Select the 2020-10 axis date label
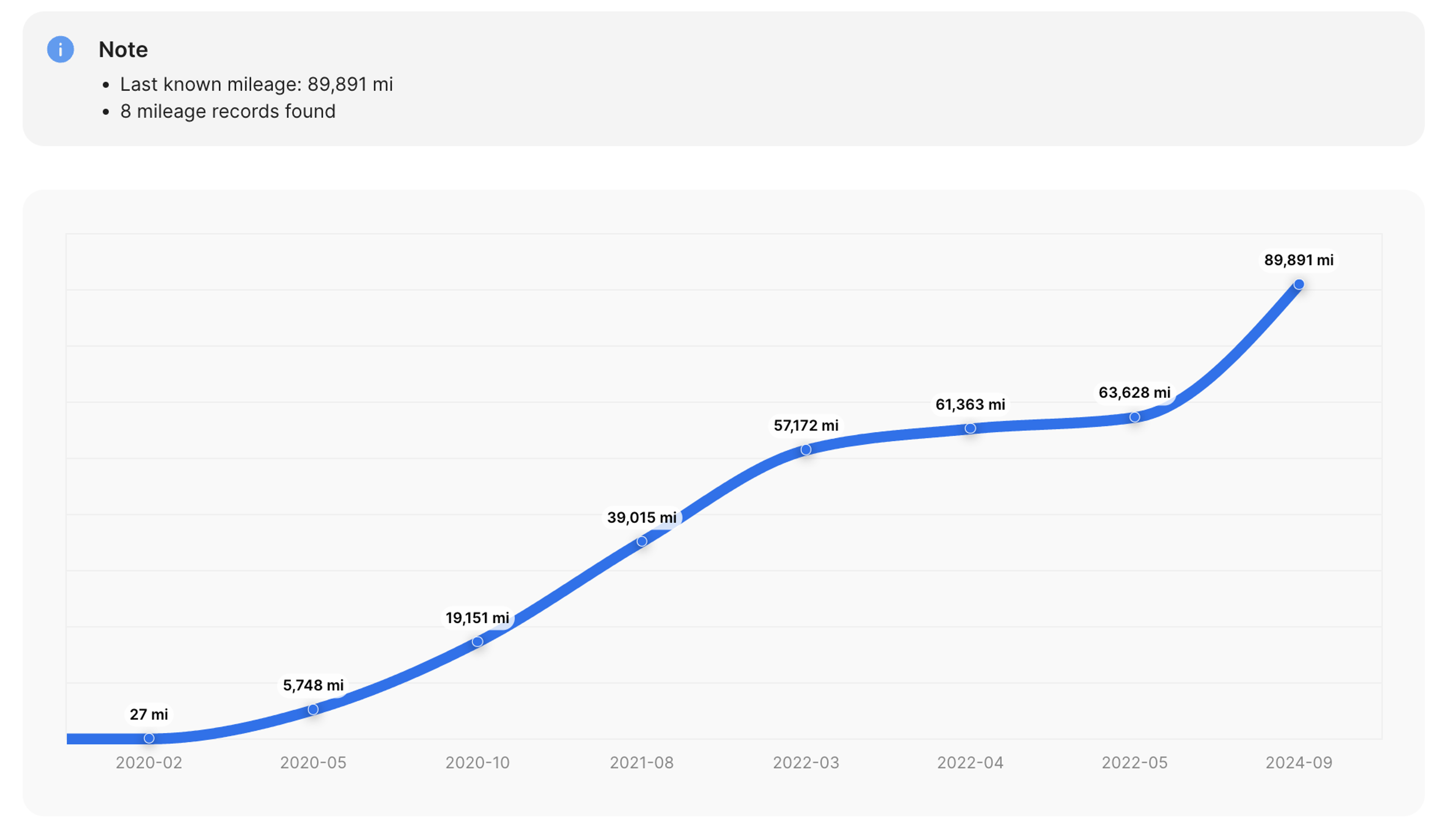Screen dimensions: 1453x840 click(x=478, y=762)
